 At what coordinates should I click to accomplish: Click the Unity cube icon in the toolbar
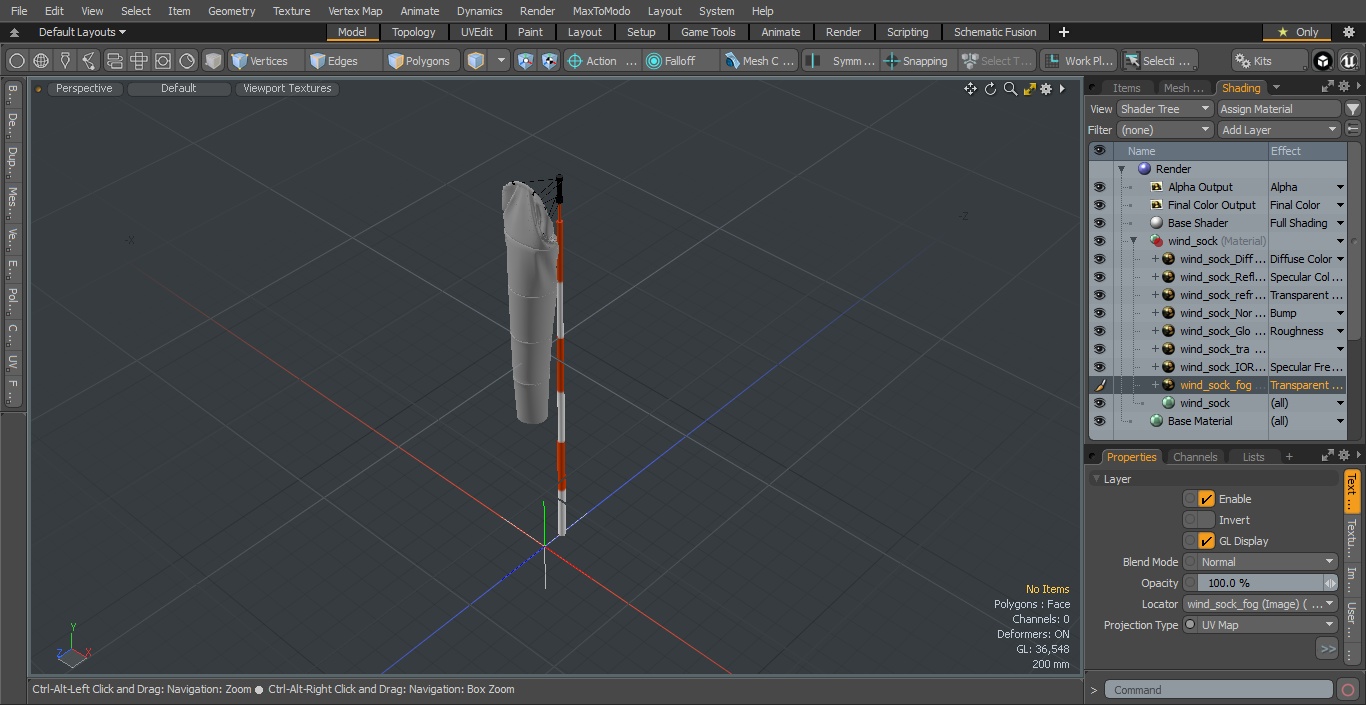pos(1323,61)
